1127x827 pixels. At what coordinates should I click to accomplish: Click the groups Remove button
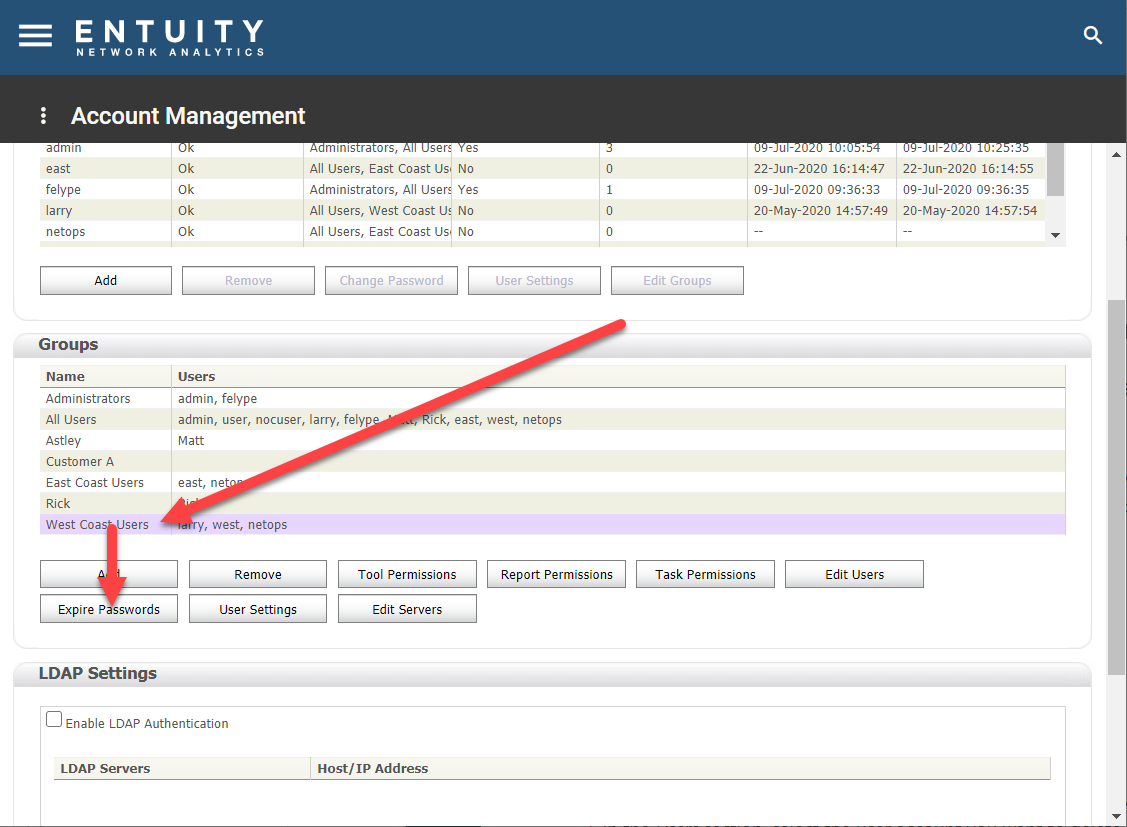(x=258, y=575)
